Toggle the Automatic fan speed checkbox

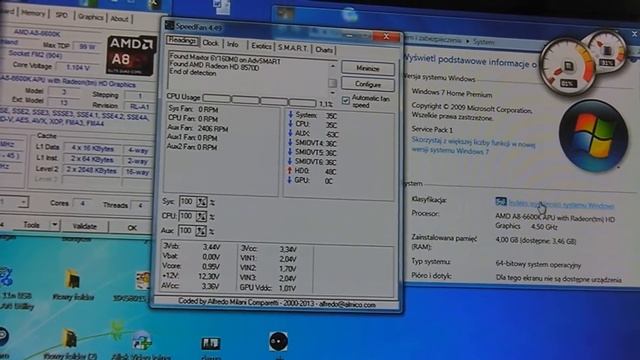coord(346,100)
